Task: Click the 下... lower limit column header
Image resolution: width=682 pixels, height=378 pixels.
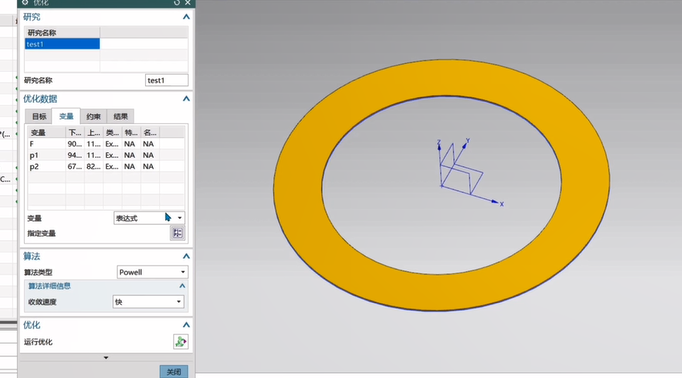Action: (x=75, y=132)
